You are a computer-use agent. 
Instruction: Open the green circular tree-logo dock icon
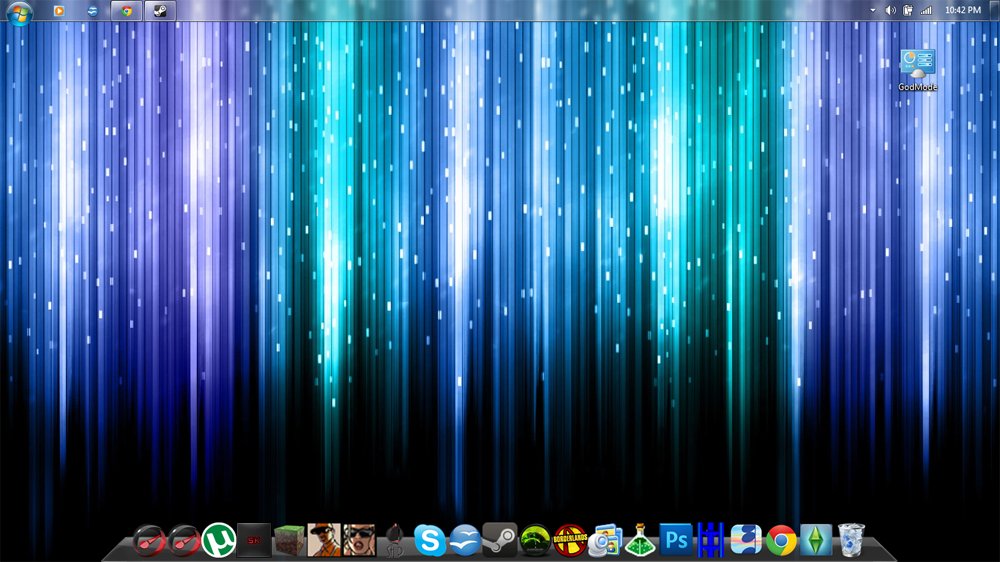(534, 540)
